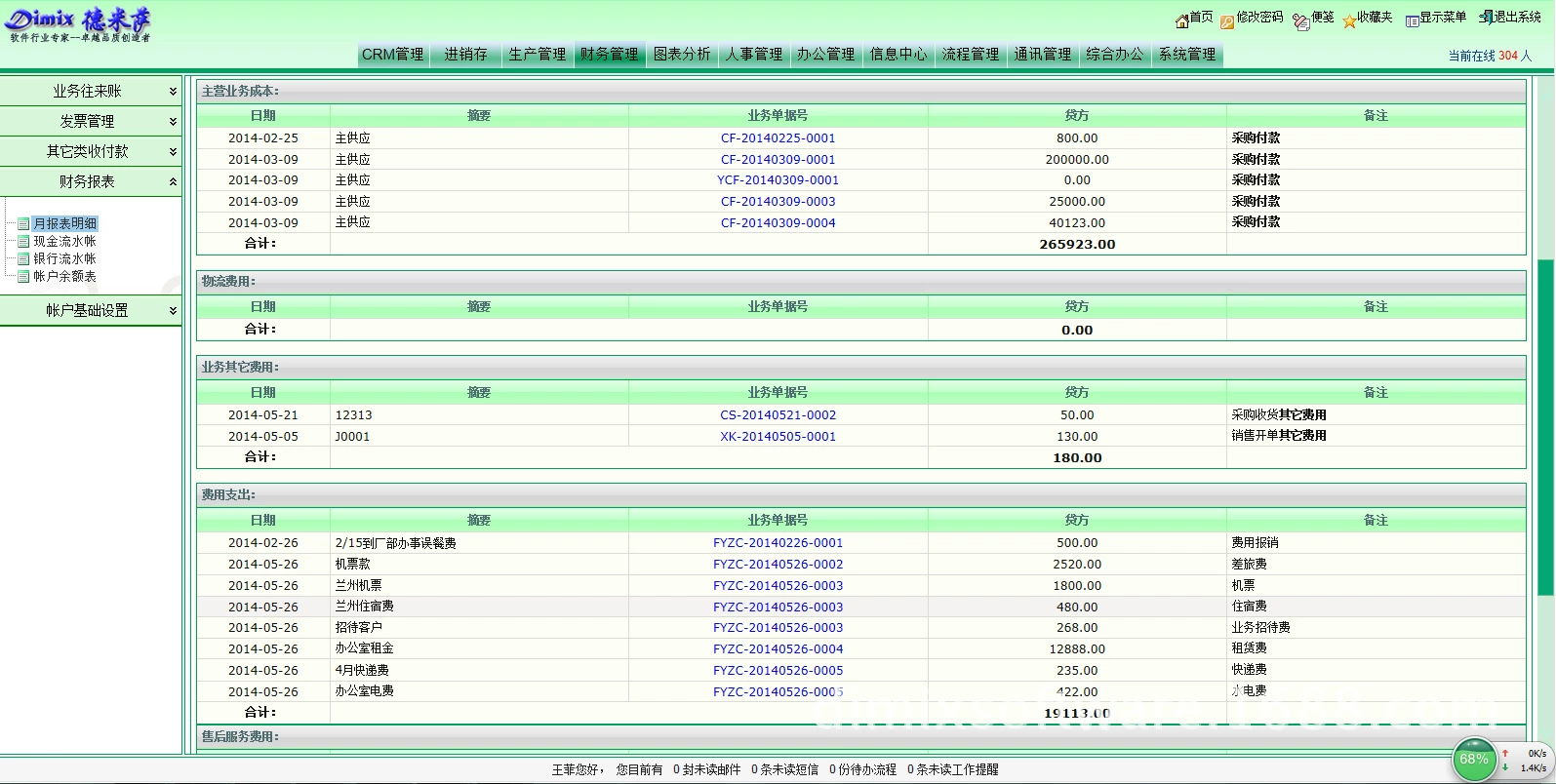This screenshot has height=784, width=1556.
Task: Open the 流程管理 menu
Action: (x=971, y=55)
